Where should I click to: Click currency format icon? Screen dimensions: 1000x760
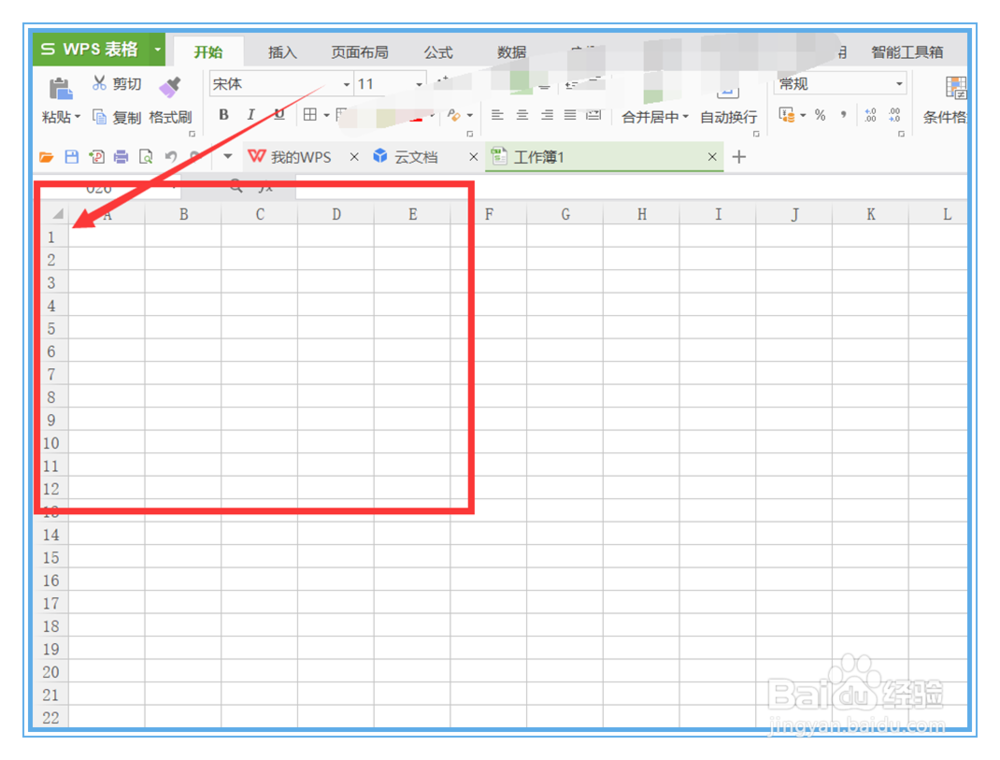click(x=786, y=115)
